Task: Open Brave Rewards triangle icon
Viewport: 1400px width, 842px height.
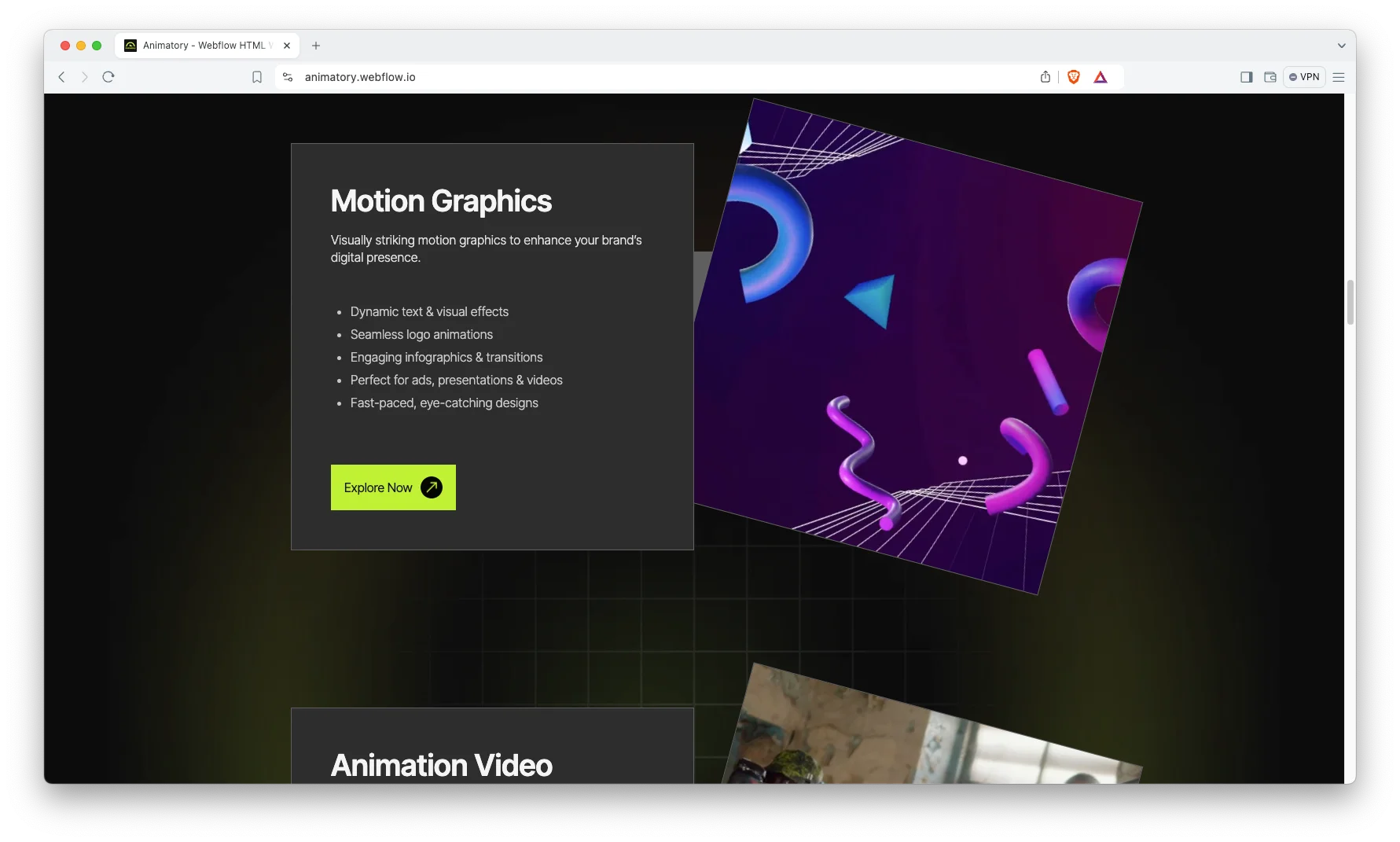Action: tap(1101, 77)
